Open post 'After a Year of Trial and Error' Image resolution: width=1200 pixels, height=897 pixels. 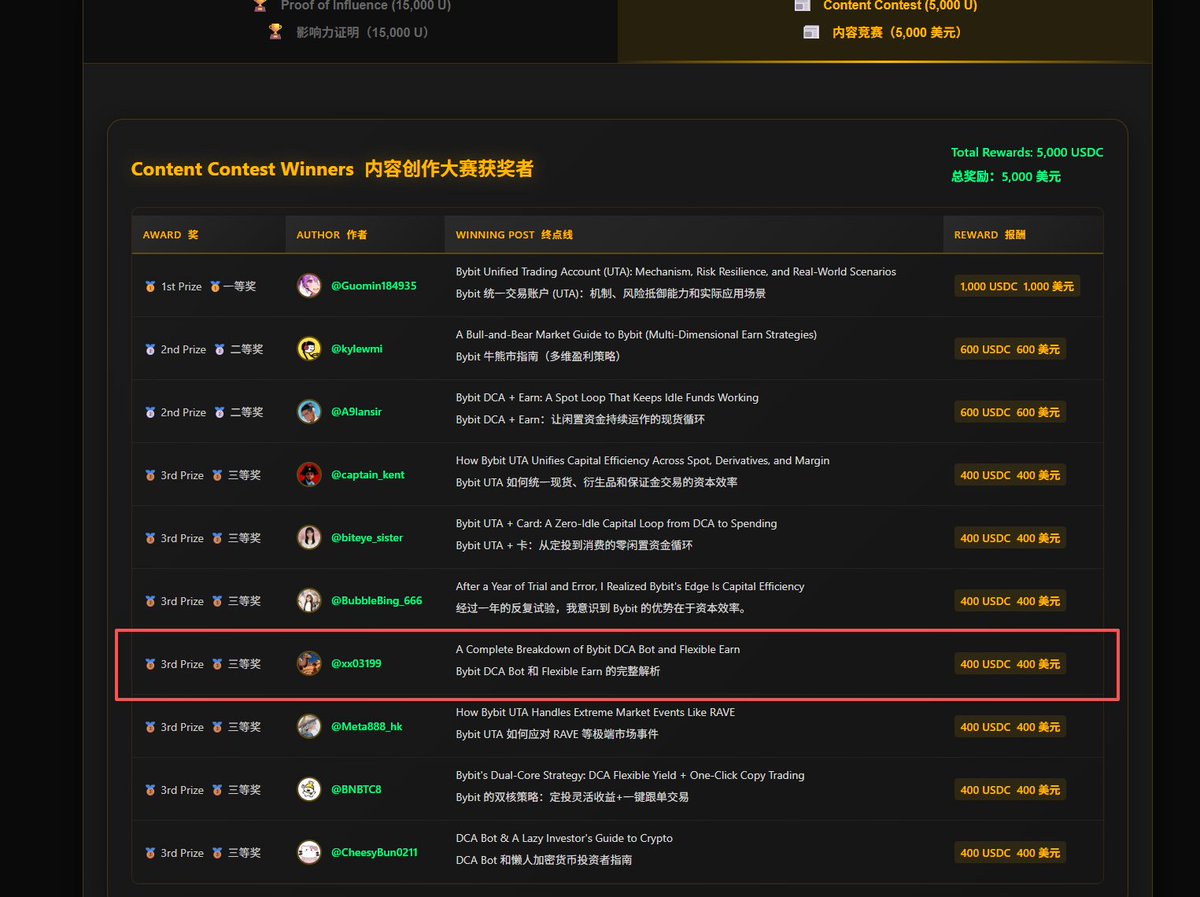[630, 587]
